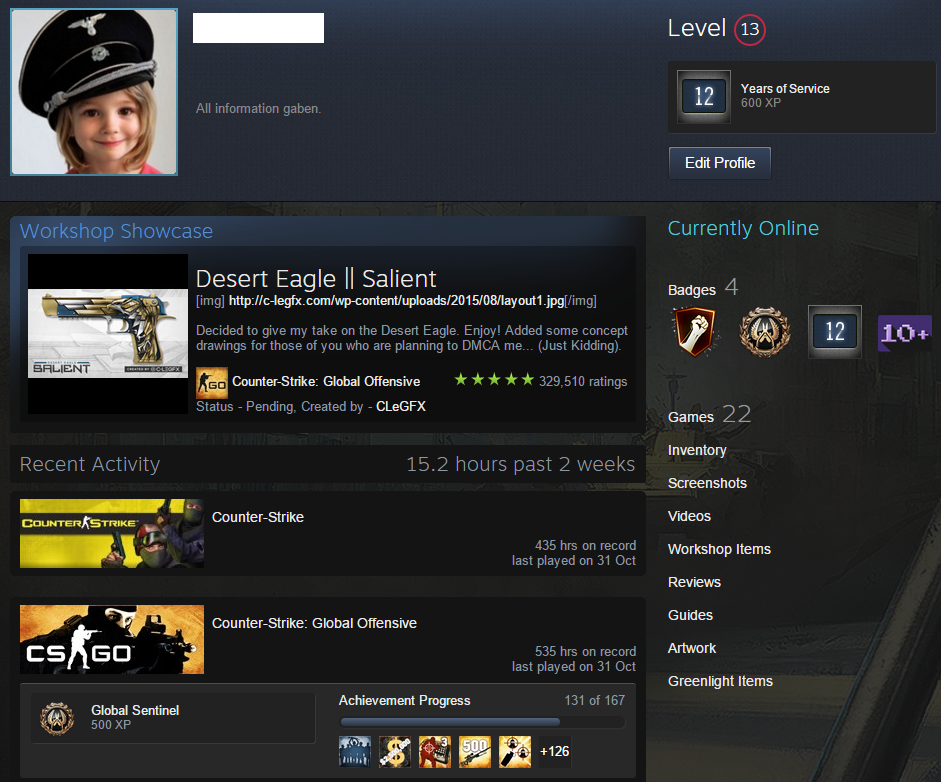The width and height of the screenshot is (941, 782).
Task: Open the Greenlight Items link
Action: point(720,681)
